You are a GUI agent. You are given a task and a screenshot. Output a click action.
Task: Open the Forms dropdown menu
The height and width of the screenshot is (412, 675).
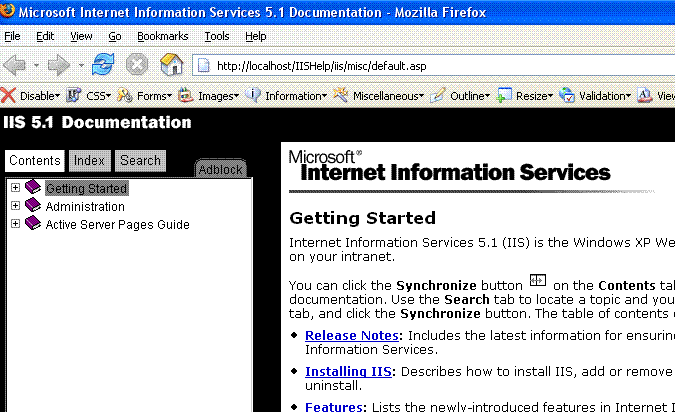tap(169, 96)
